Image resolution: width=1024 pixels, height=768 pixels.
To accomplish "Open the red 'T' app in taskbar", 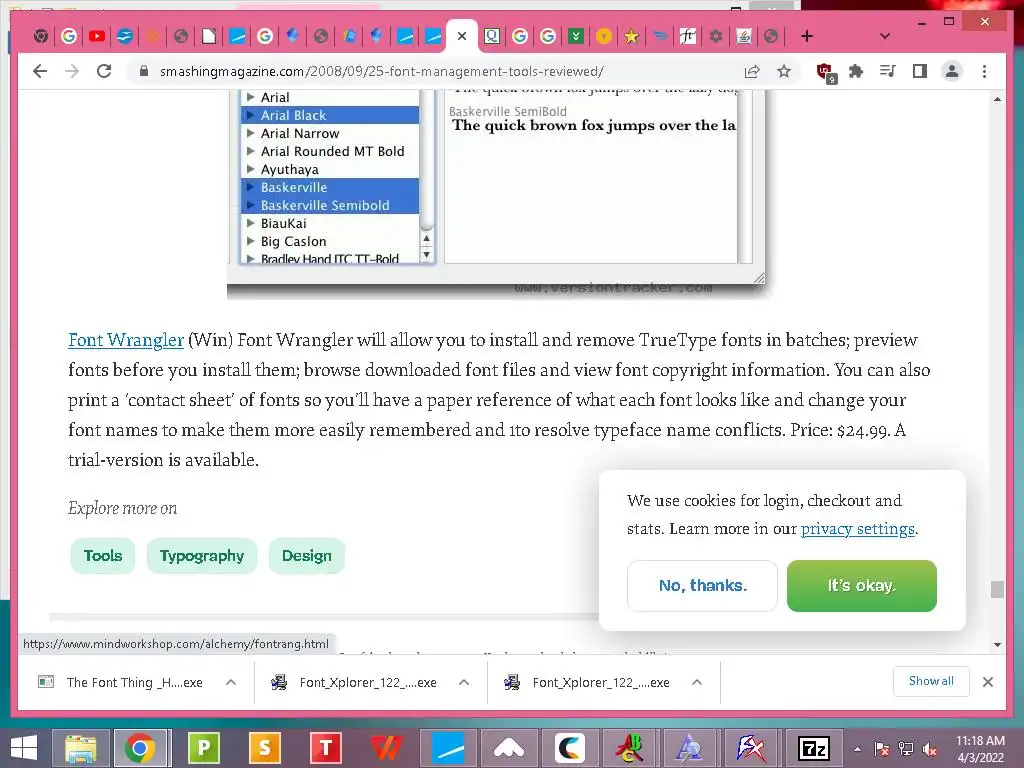I will click(326, 748).
